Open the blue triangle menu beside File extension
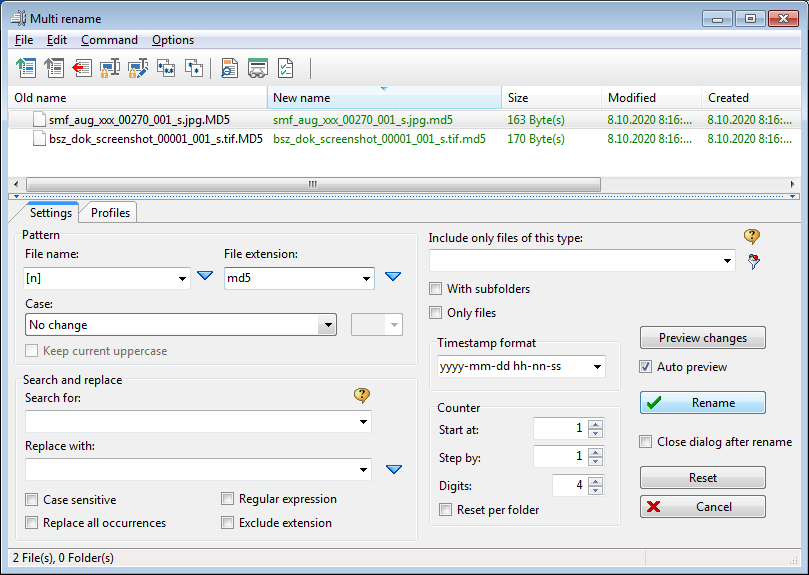Viewport: 809px width, 575px height. click(x=393, y=277)
